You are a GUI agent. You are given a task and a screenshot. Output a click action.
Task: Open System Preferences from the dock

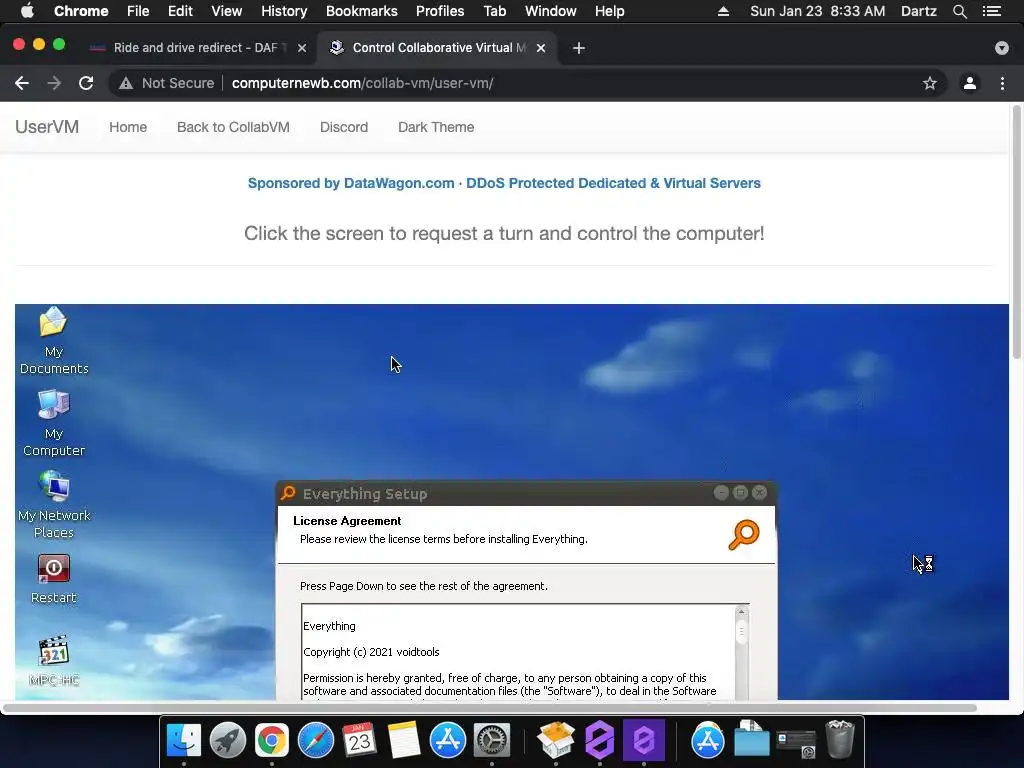pyautogui.click(x=492, y=740)
